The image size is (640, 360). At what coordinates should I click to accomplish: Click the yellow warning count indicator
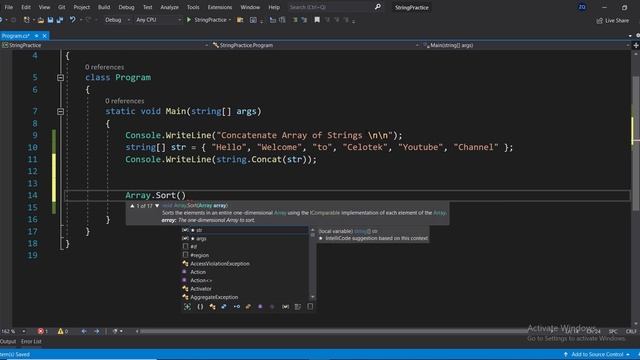63,331
